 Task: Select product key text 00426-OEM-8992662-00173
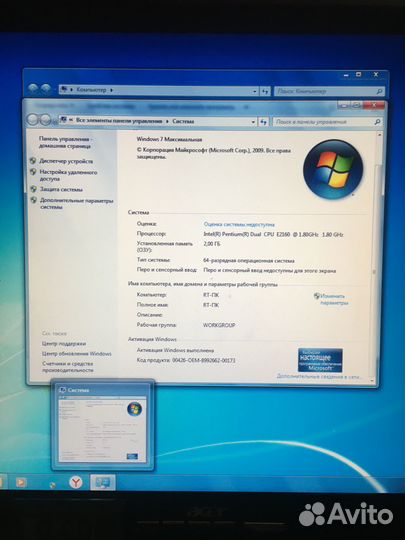click(204, 360)
